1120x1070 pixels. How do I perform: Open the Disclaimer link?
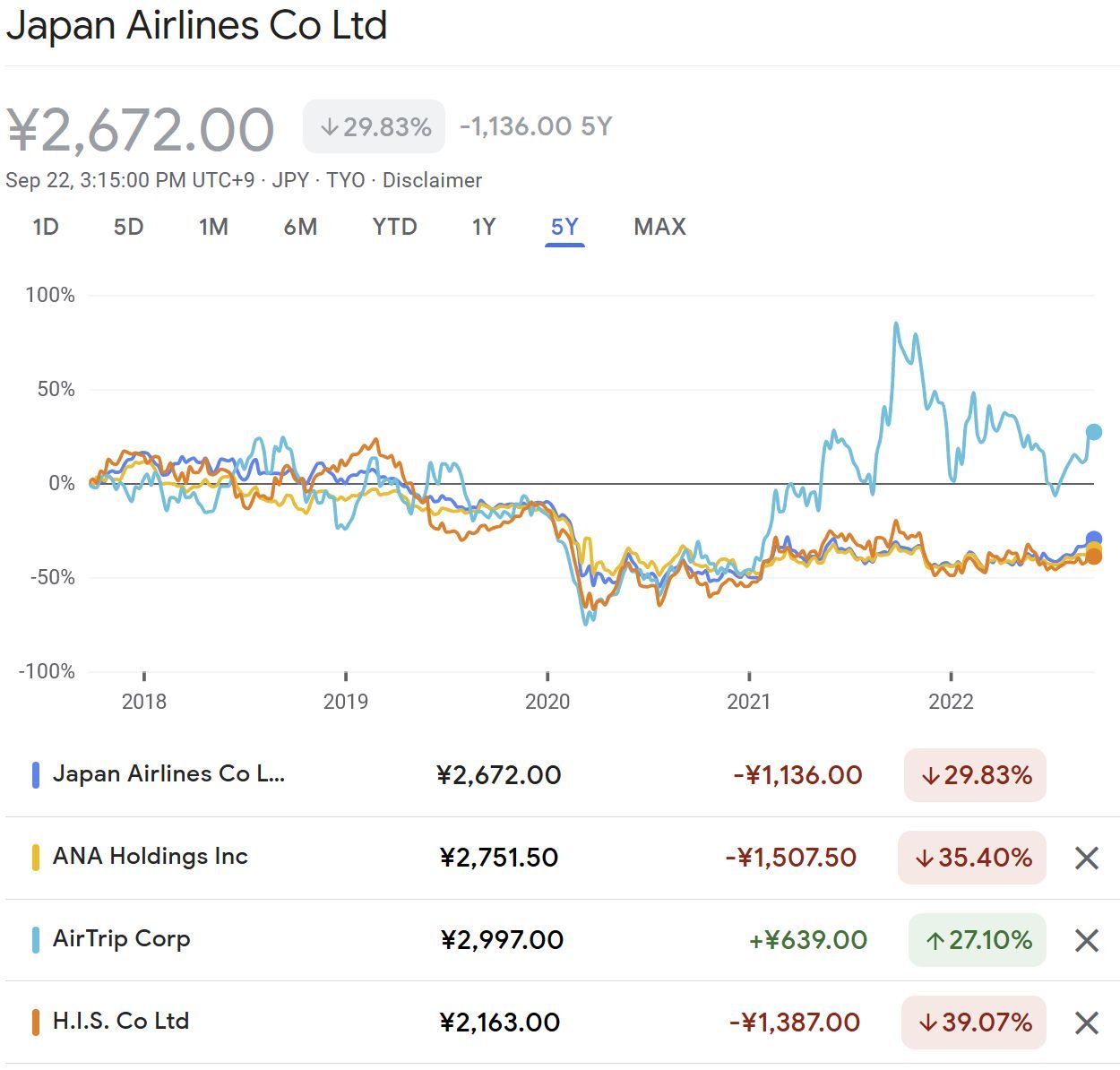[x=432, y=180]
